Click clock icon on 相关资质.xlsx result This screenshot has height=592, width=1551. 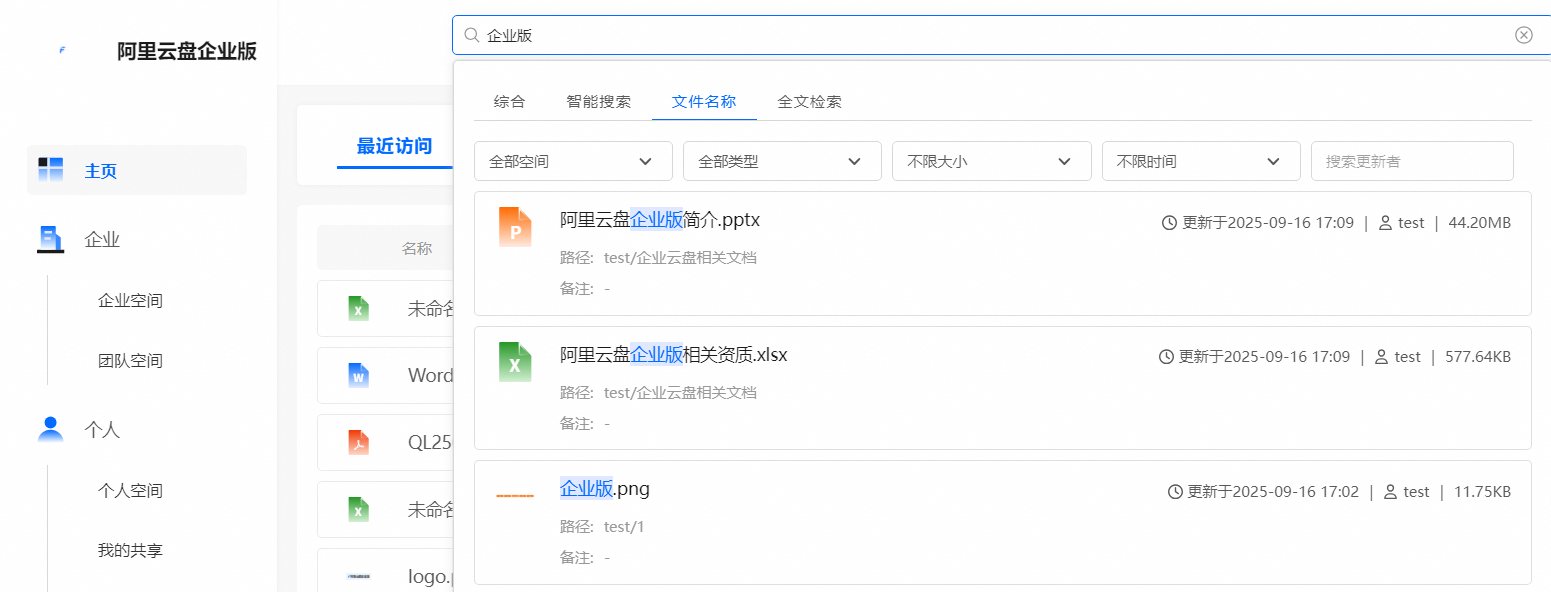[x=1166, y=357]
